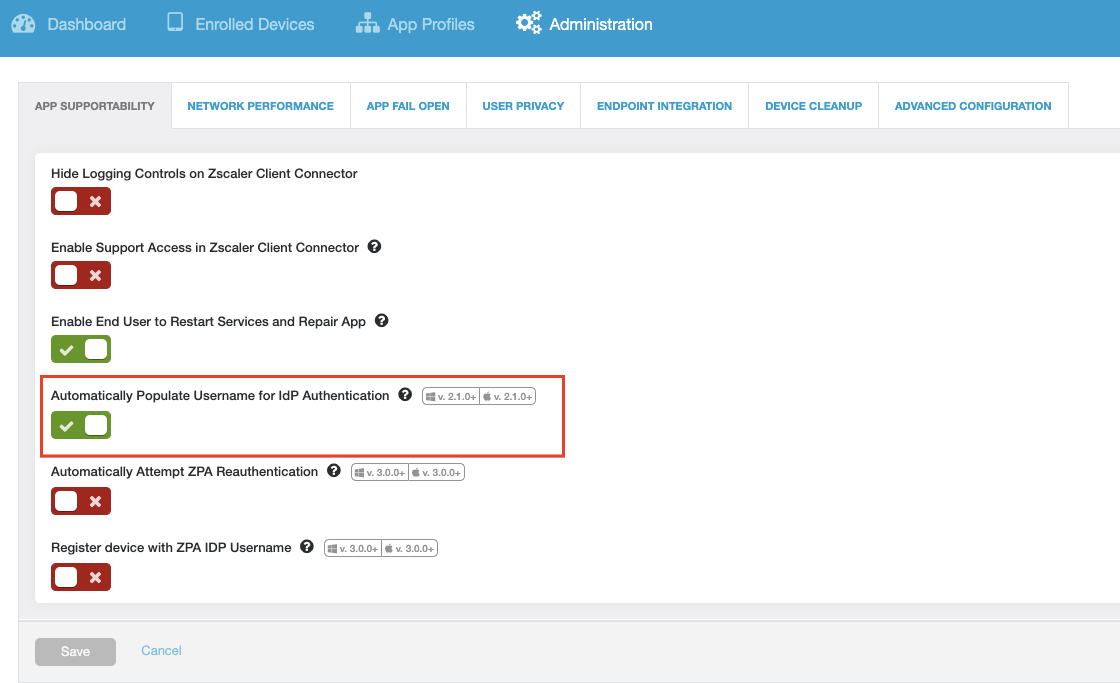Turn on Automatically Attempt ZPA Reauthentication
The height and width of the screenshot is (683, 1120).
pos(81,501)
